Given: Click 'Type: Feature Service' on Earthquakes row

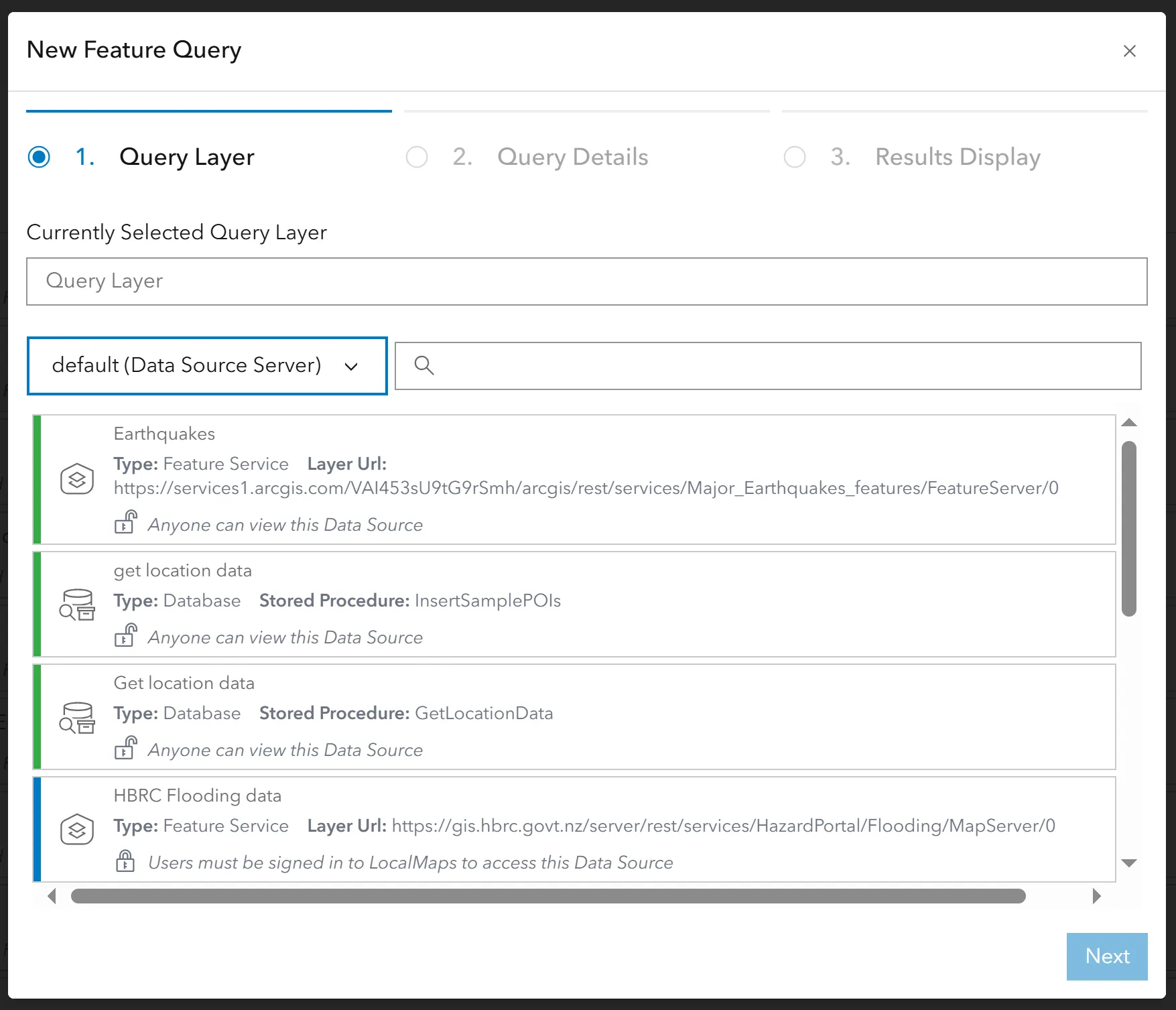Looking at the screenshot, I should pos(201,464).
